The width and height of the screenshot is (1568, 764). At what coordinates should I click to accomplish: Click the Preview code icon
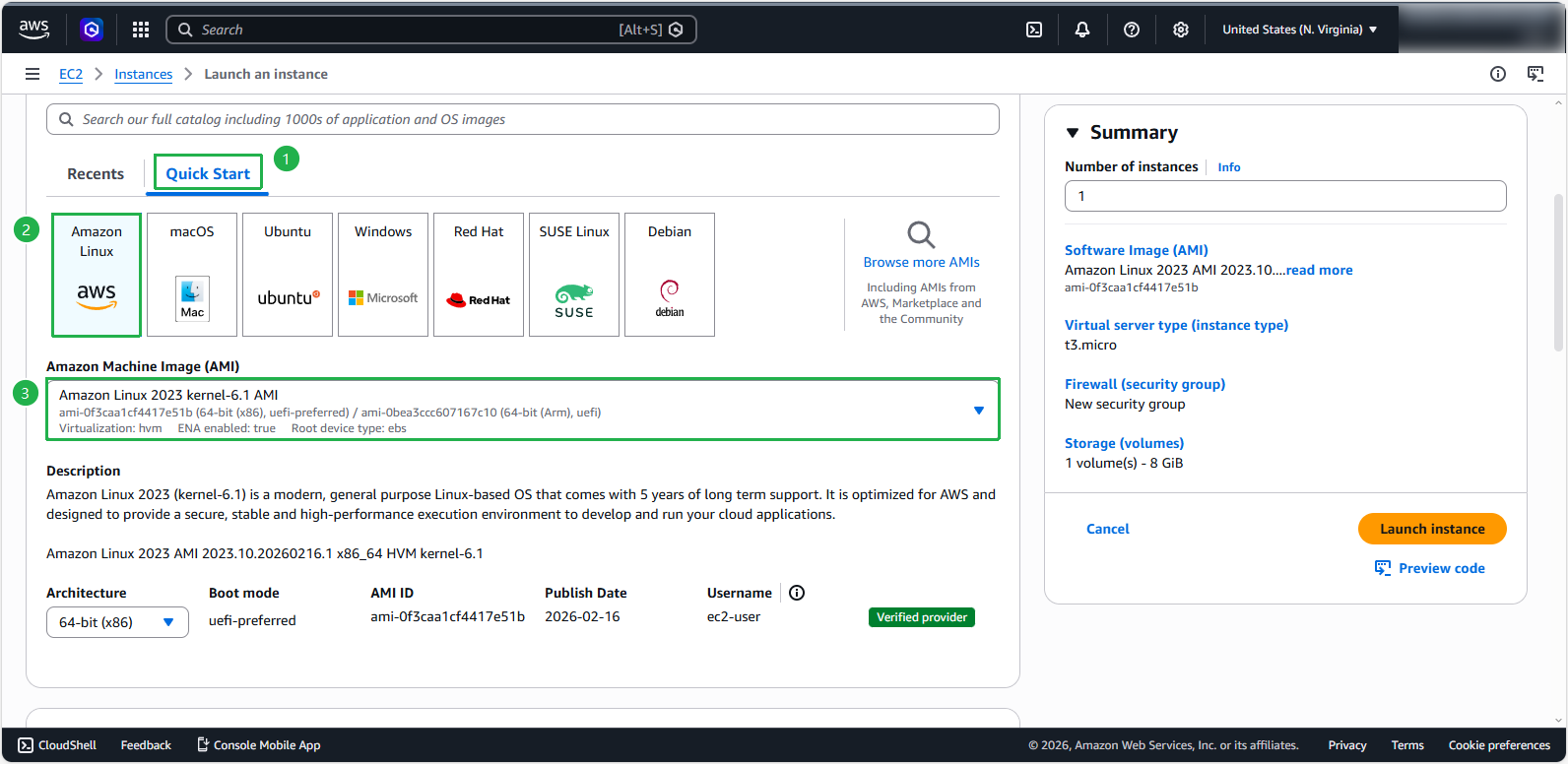1383,568
